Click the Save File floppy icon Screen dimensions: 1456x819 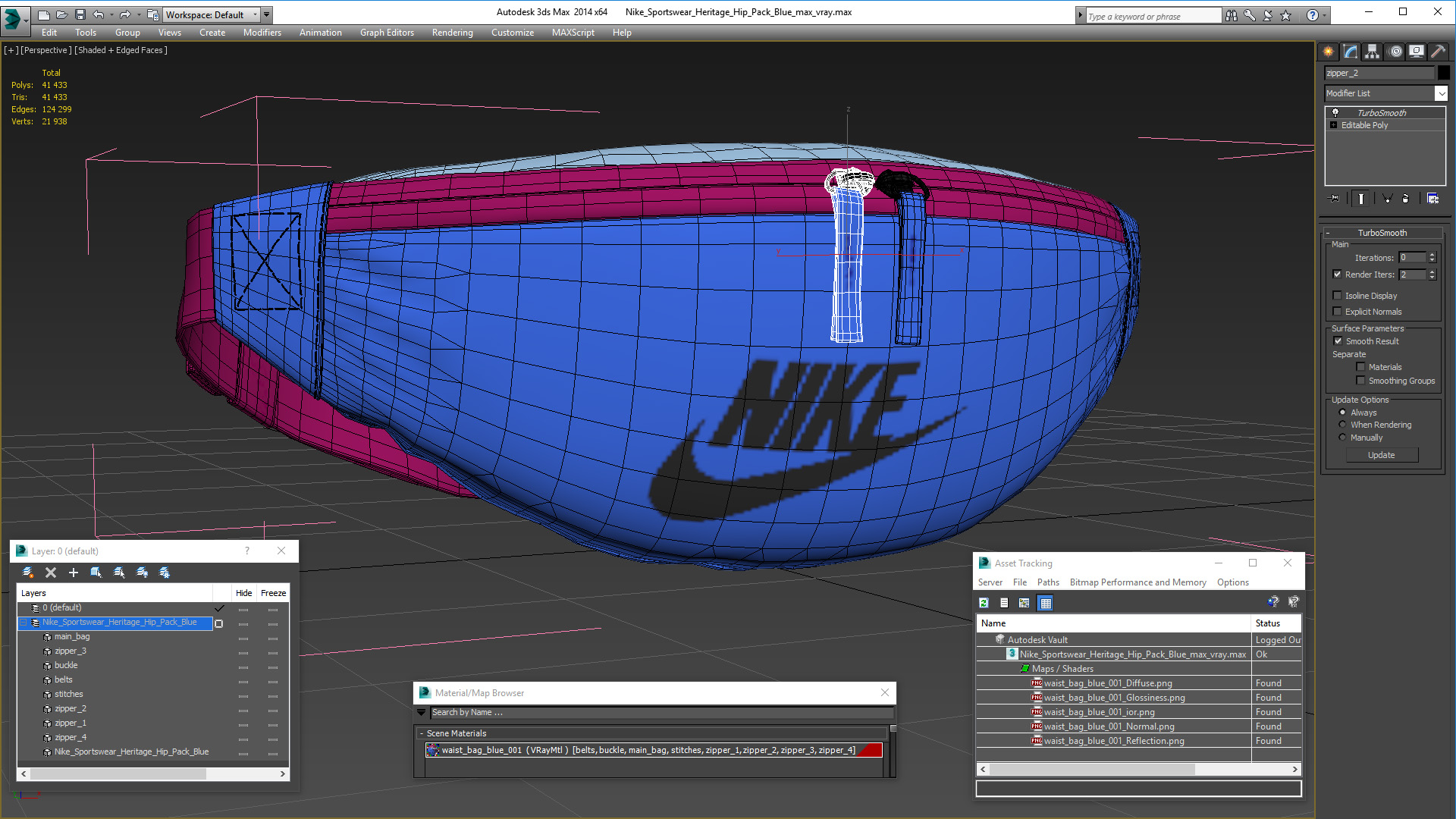click(80, 14)
